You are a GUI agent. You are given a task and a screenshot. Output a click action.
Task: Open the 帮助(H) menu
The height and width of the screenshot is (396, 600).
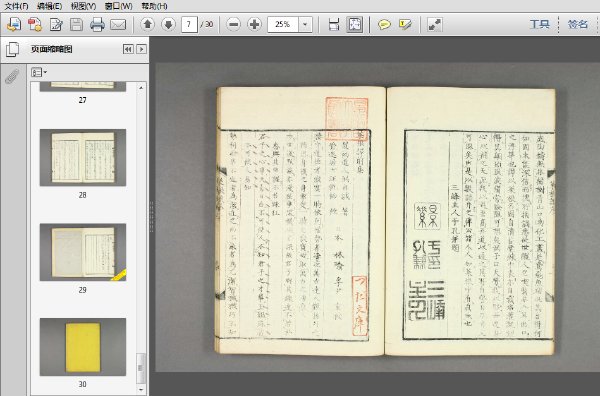154,6
